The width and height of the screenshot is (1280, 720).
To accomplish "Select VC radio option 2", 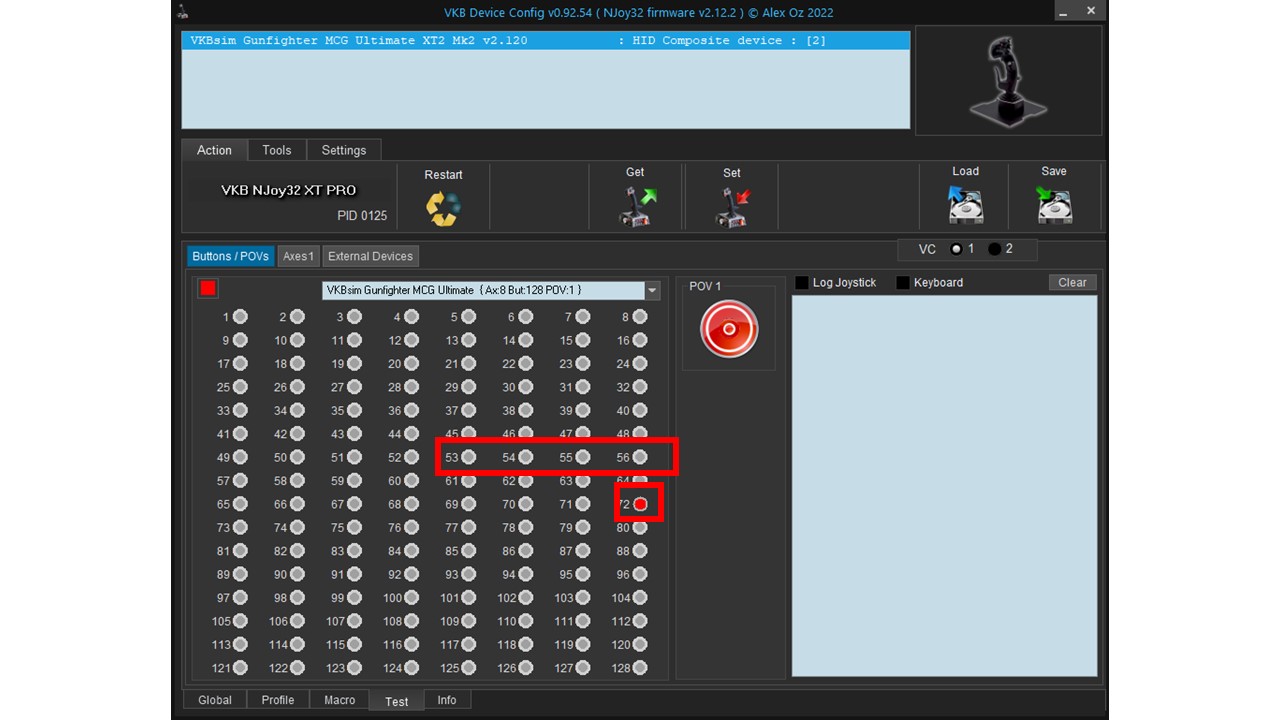I will tap(994, 249).
